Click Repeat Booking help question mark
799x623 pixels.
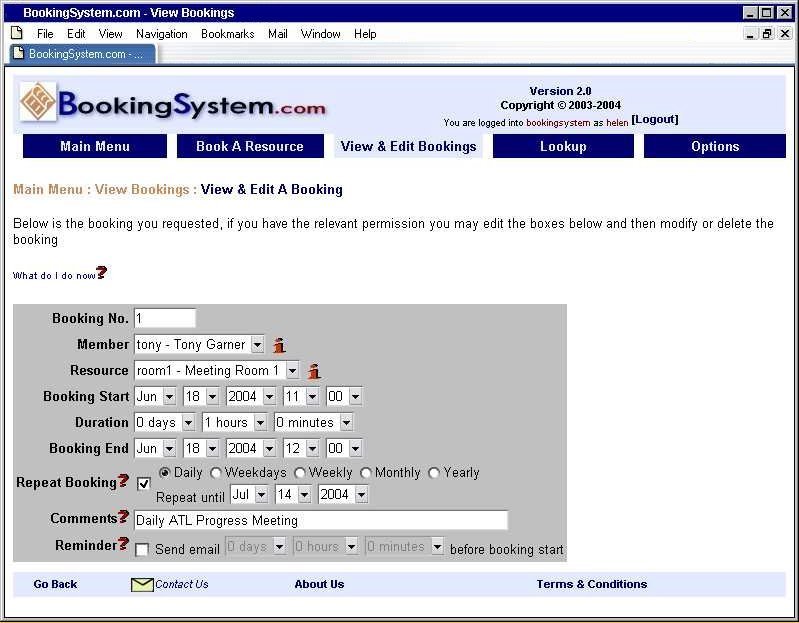coord(123,481)
